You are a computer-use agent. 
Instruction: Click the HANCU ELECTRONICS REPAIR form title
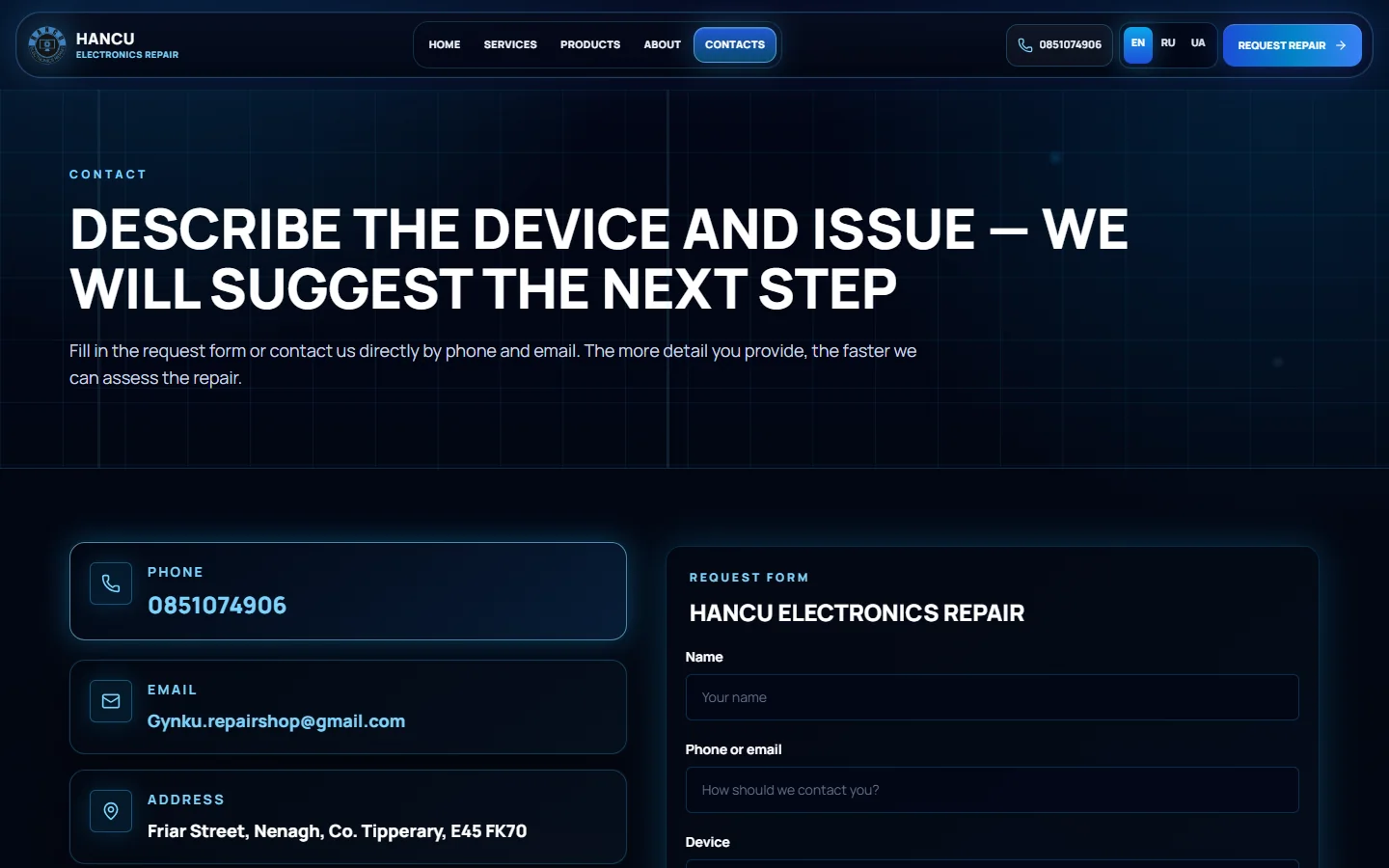[x=857, y=613]
